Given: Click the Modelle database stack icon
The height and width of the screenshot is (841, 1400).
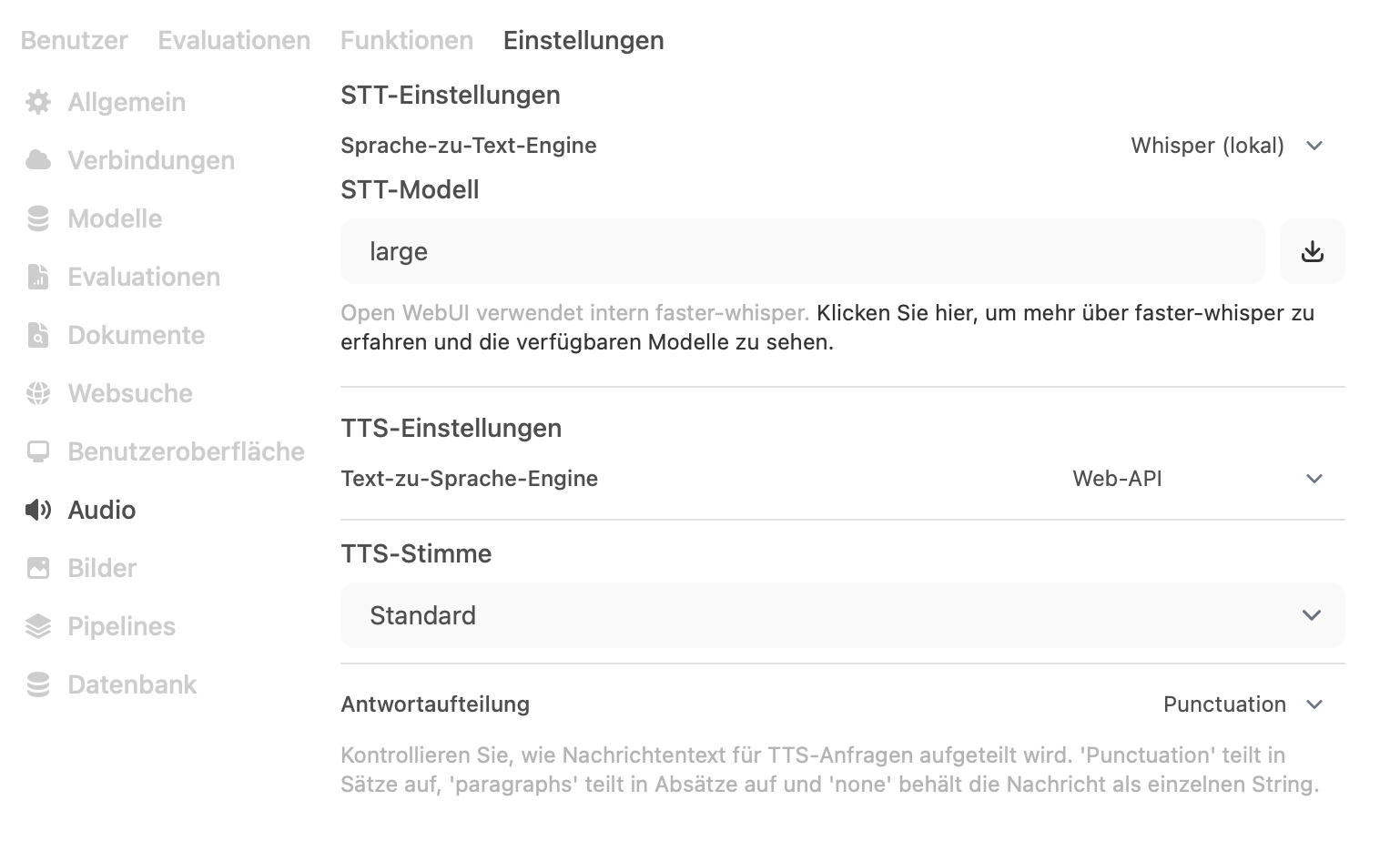Looking at the screenshot, I should click(x=38, y=218).
